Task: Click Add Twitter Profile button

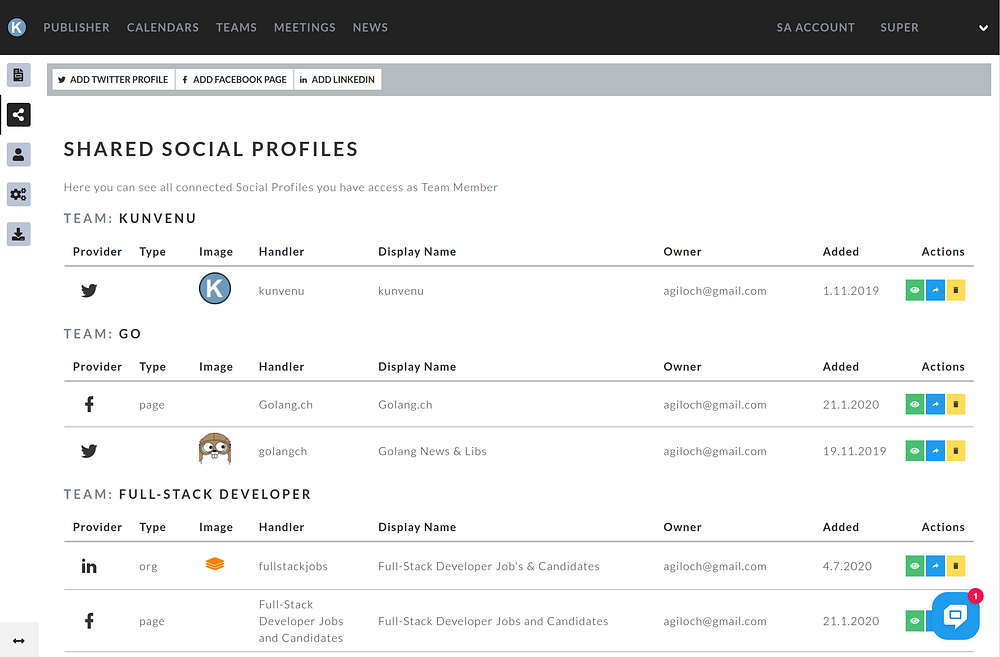Action: tap(113, 80)
